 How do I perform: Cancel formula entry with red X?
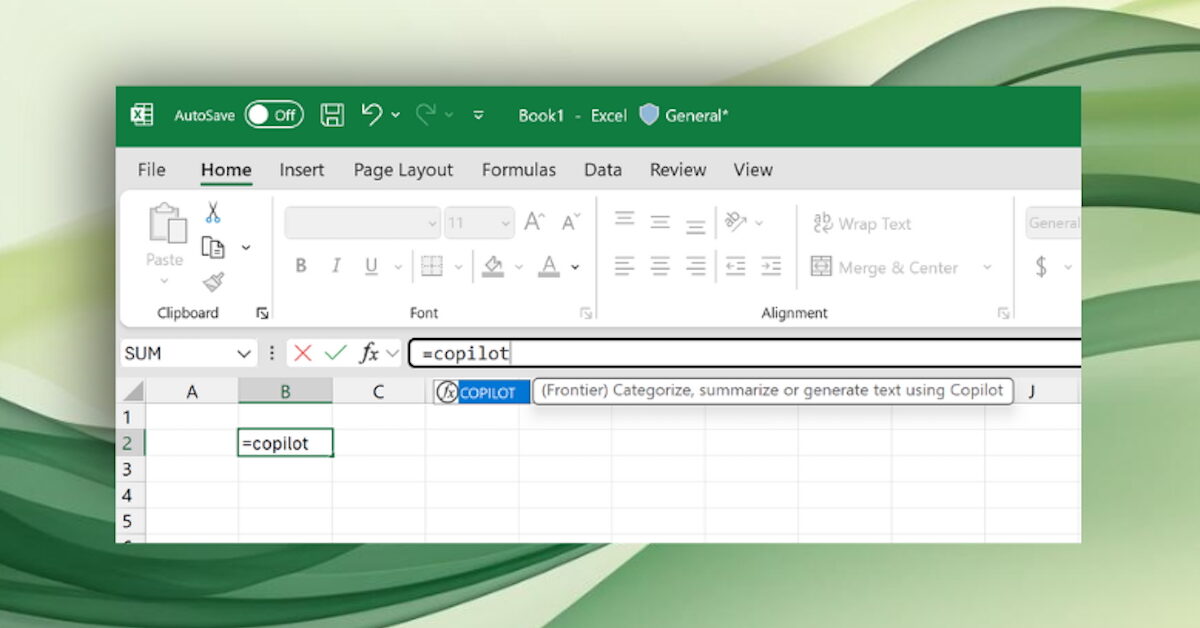coord(303,353)
